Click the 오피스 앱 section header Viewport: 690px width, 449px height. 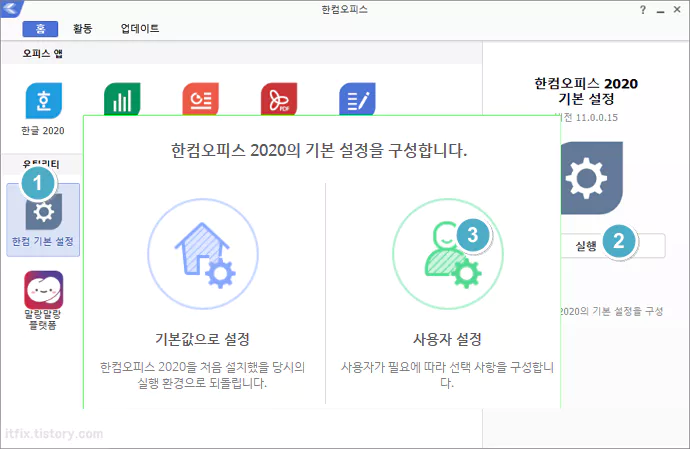point(43,54)
